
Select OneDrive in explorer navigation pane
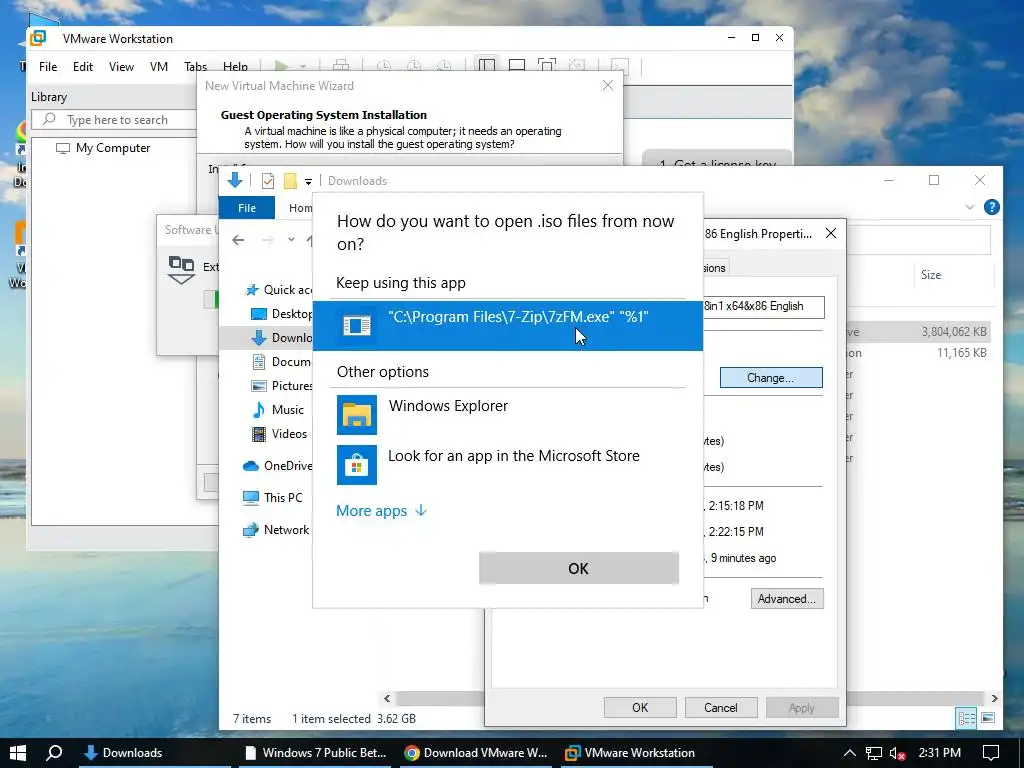click(x=278, y=466)
